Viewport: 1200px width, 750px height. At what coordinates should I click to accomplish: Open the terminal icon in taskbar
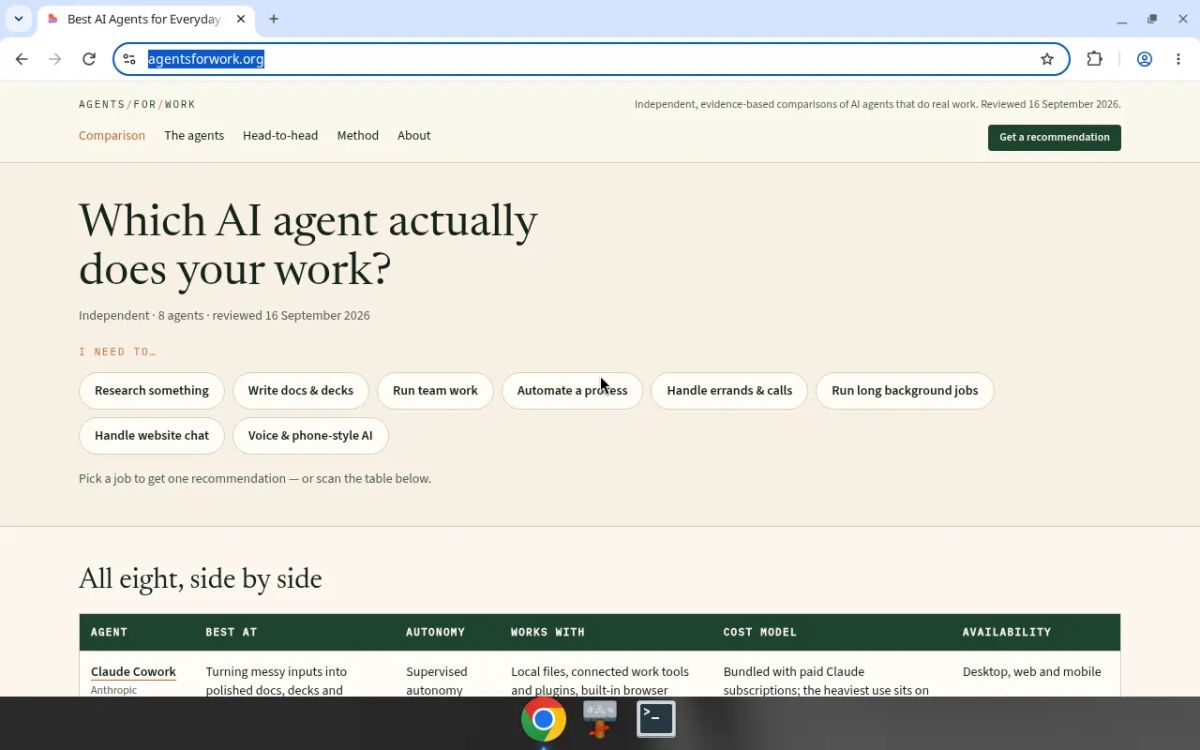pos(656,719)
